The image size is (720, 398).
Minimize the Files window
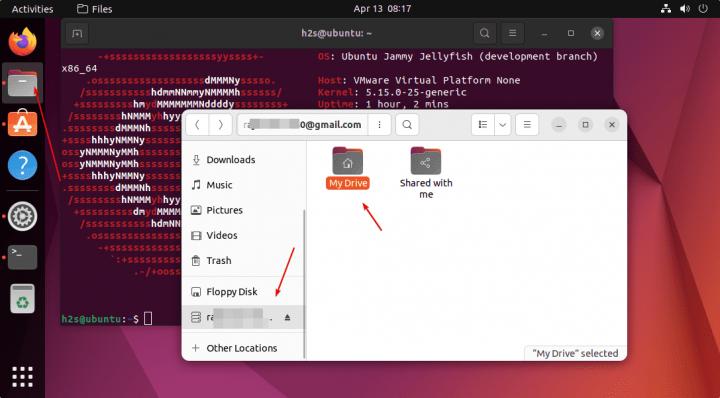click(558, 124)
